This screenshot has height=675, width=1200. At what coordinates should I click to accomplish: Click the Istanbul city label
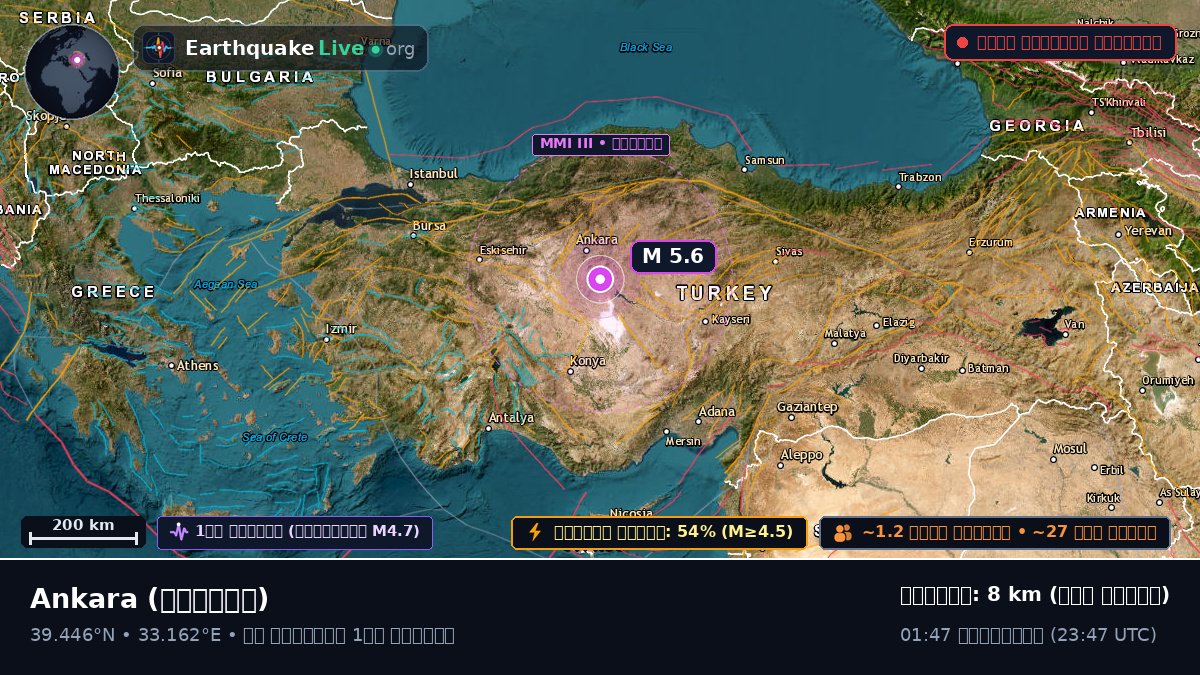pyautogui.click(x=433, y=174)
